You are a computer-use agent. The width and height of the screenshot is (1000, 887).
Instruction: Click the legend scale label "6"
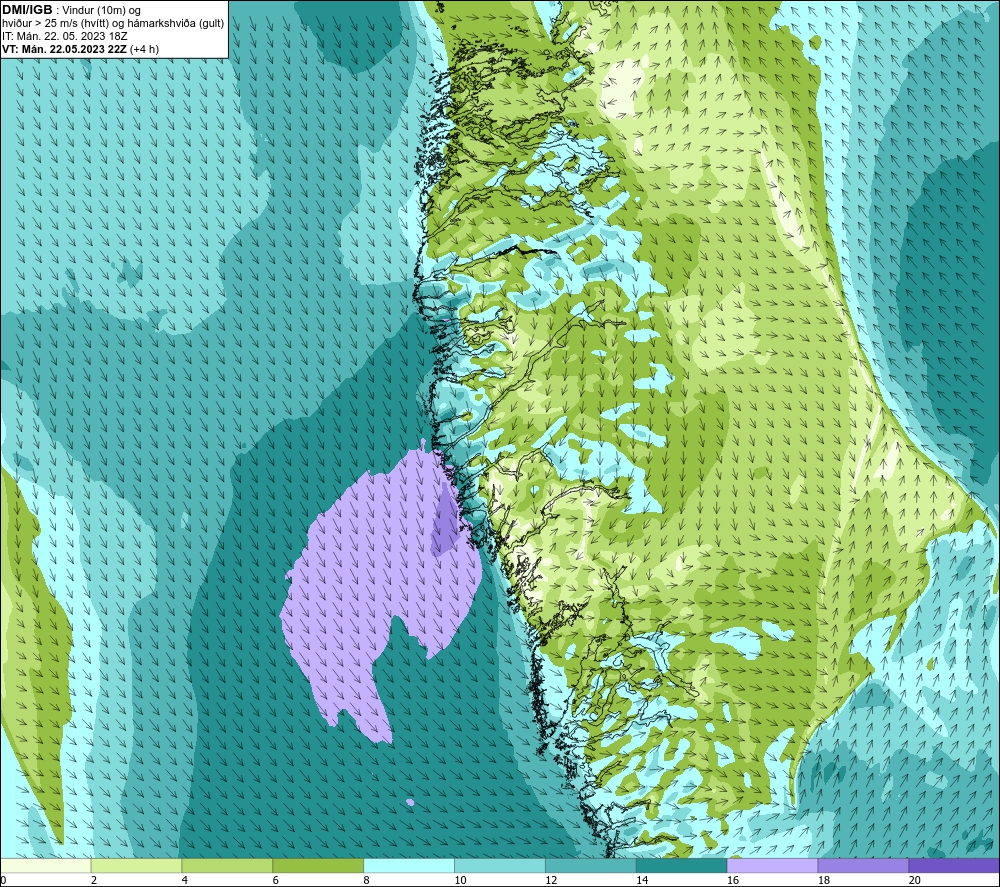click(x=276, y=880)
